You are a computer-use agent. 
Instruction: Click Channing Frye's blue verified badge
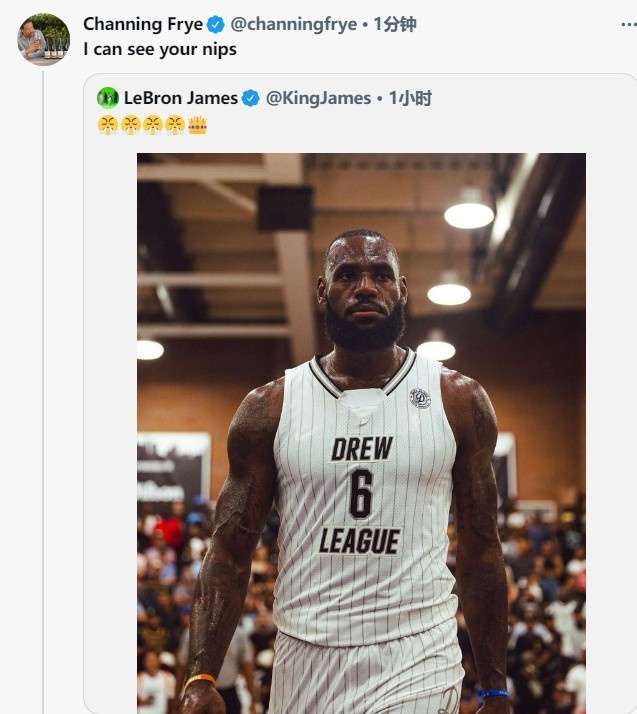click(x=216, y=24)
